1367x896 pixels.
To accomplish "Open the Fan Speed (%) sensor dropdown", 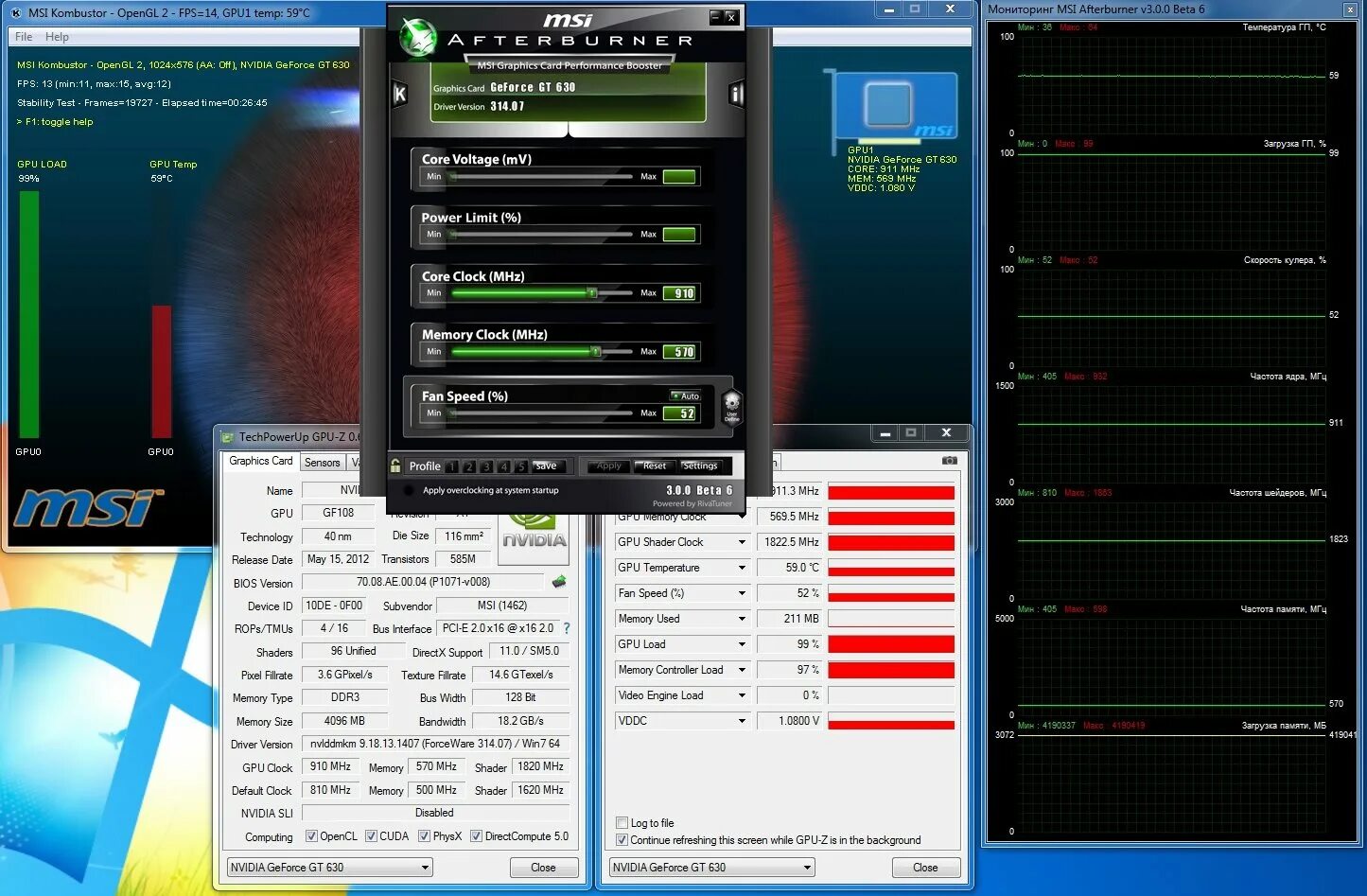I will click(742, 593).
